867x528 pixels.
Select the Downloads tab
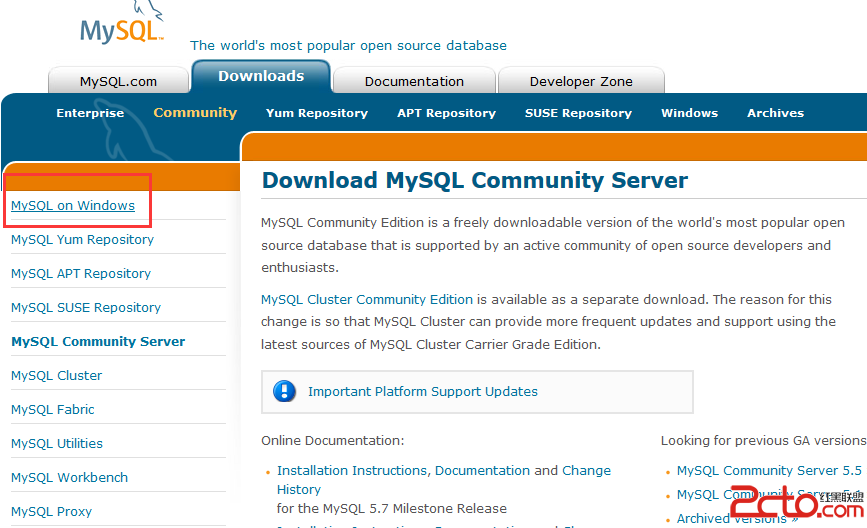point(261,76)
